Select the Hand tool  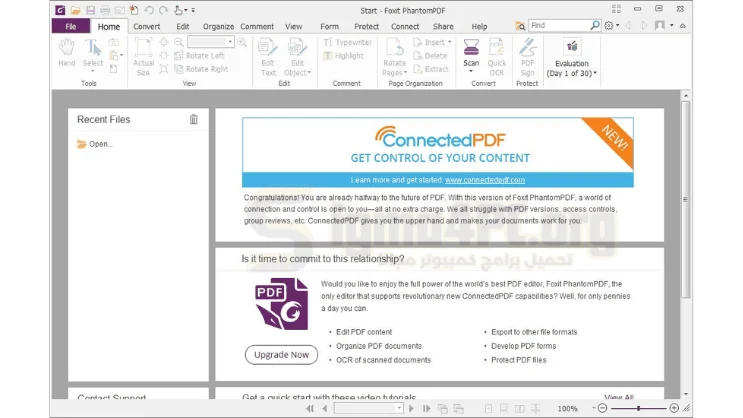(66, 53)
